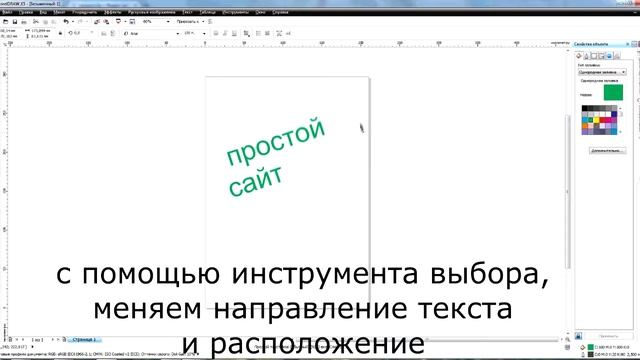Click the edit text icon

coord(288,33)
